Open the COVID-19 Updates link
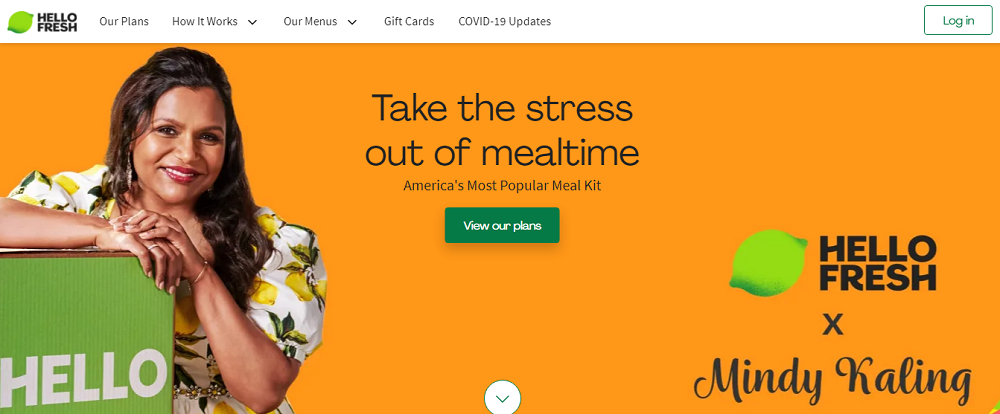Image resolution: width=1000 pixels, height=414 pixels. 504,21
